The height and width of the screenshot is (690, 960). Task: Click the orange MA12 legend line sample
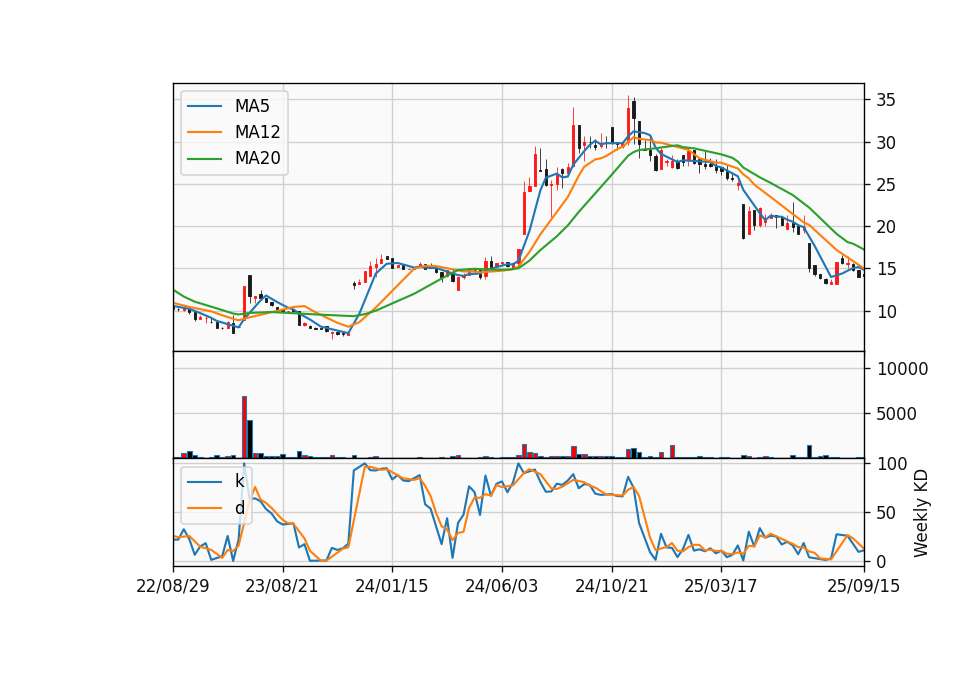point(204,132)
